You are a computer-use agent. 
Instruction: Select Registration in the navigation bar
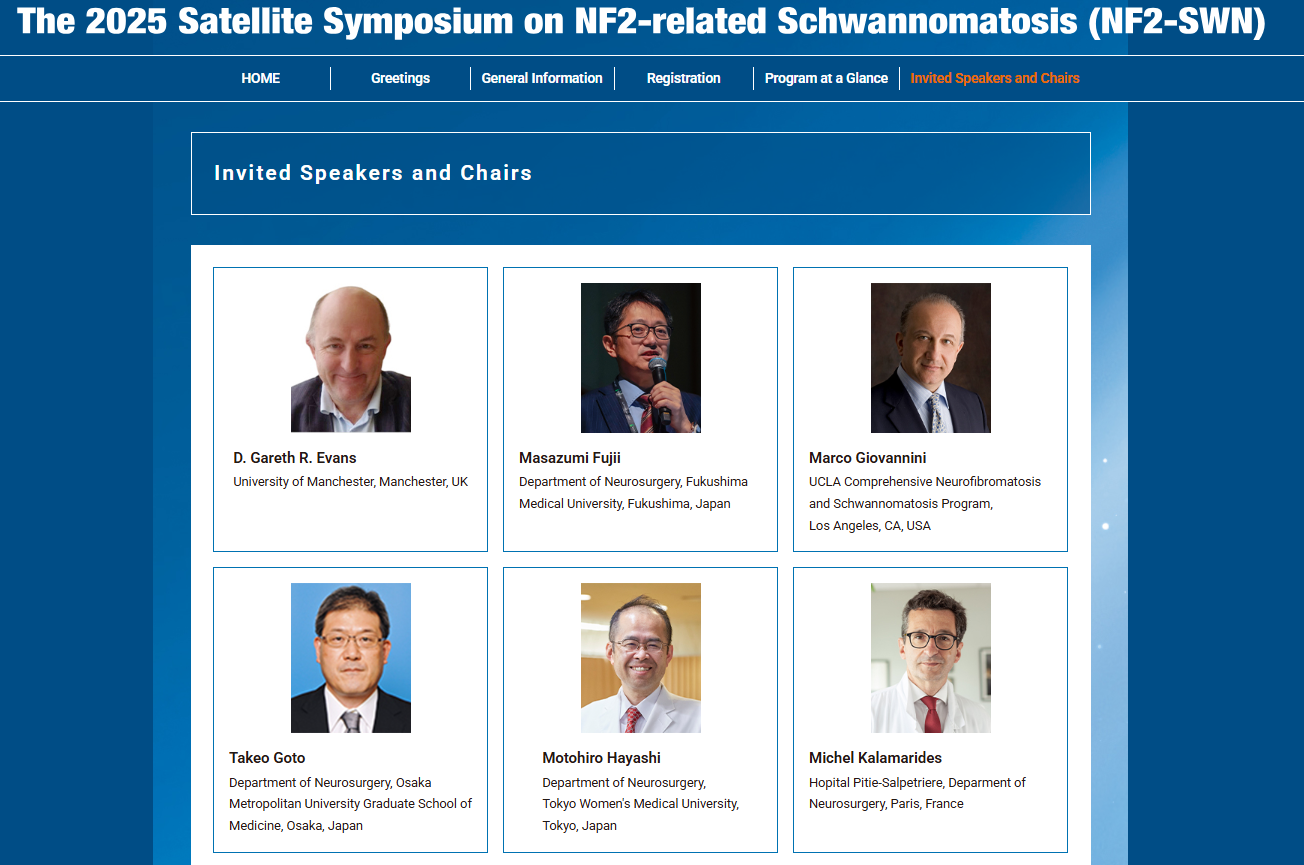(x=683, y=78)
